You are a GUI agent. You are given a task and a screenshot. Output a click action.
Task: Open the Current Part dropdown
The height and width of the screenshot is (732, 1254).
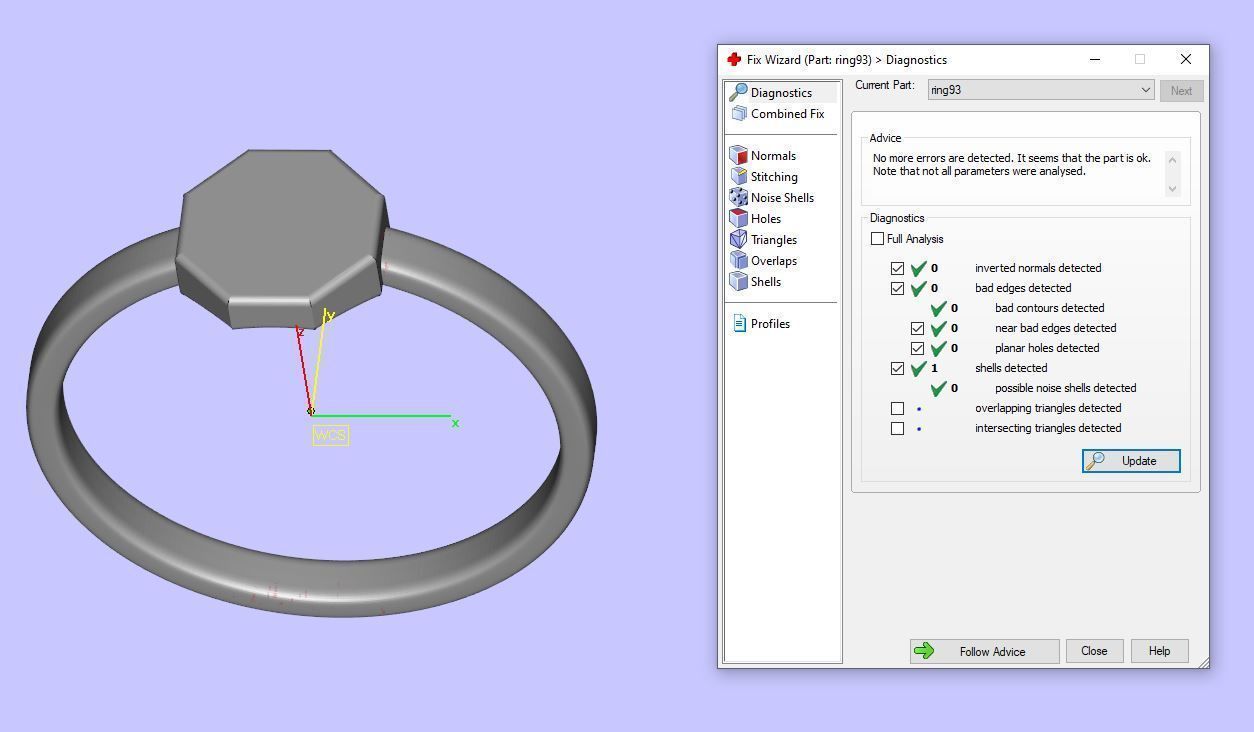(x=1040, y=90)
